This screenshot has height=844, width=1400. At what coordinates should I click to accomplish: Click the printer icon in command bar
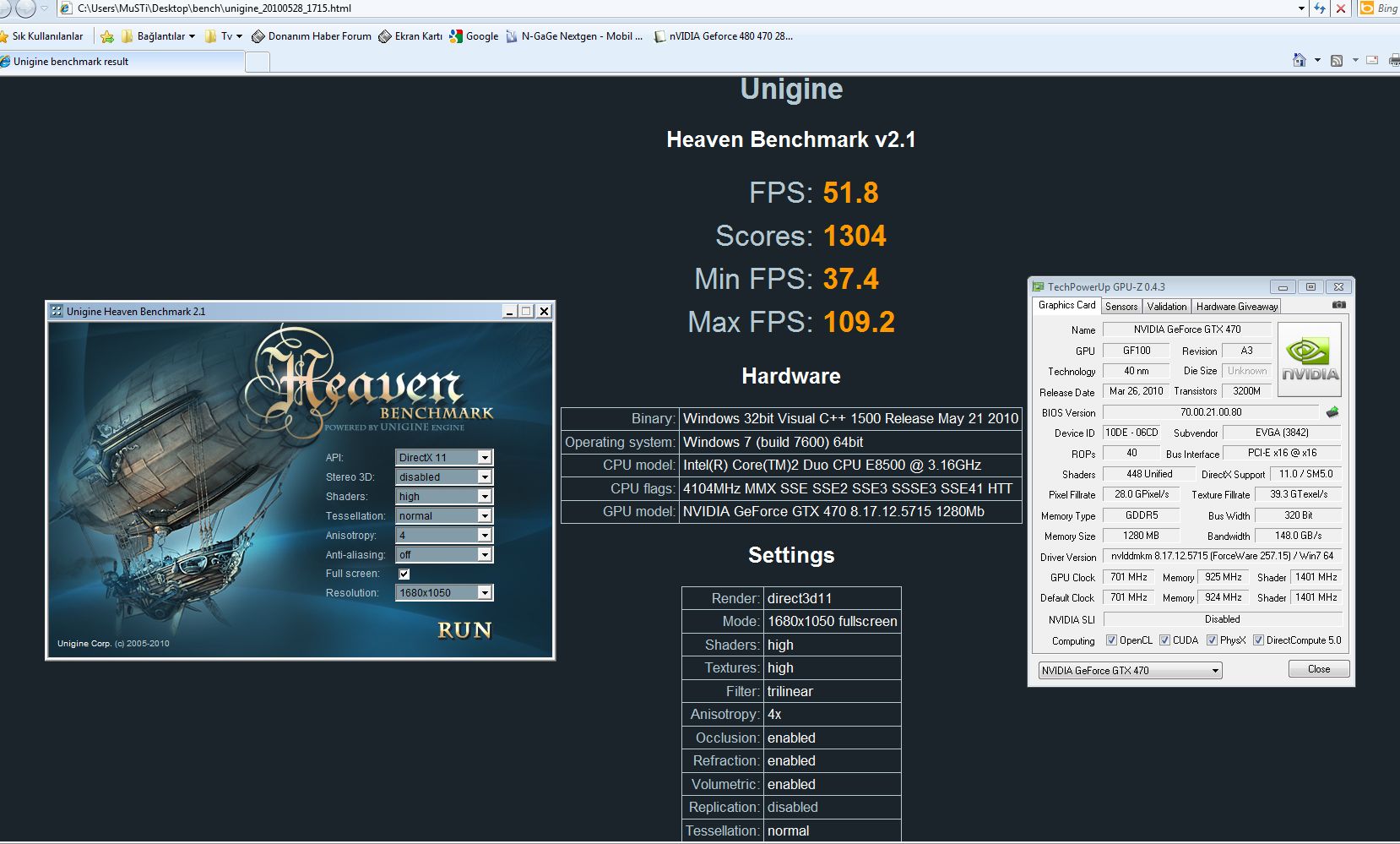(1394, 60)
